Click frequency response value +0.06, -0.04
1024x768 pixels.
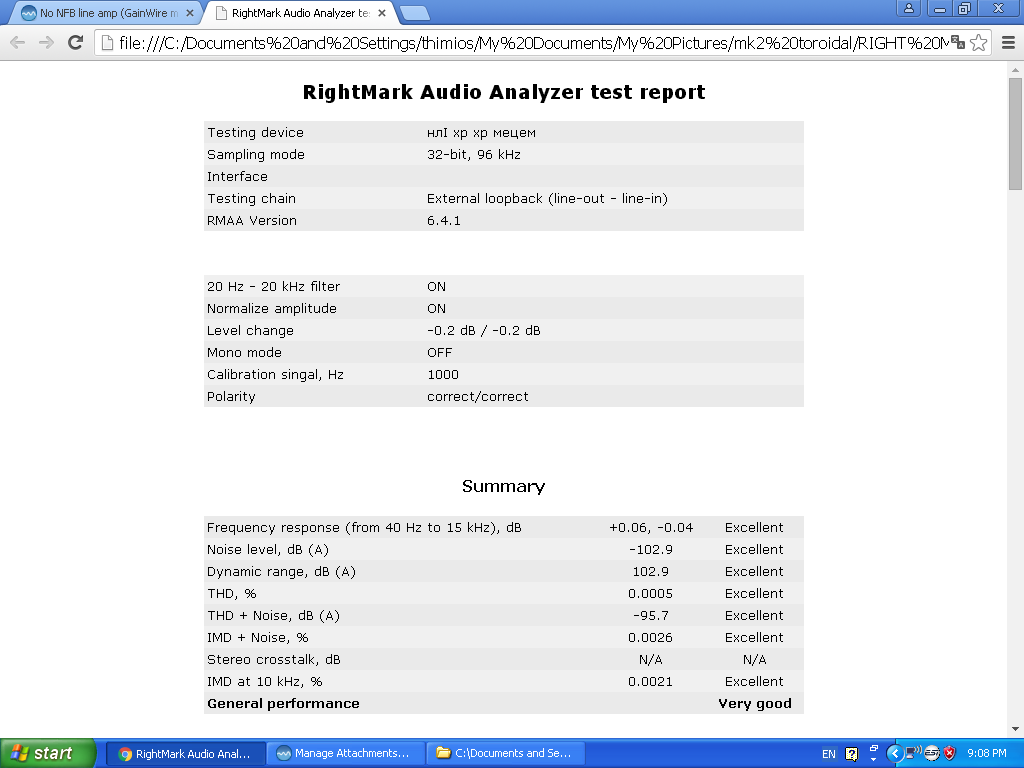pos(651,528)
